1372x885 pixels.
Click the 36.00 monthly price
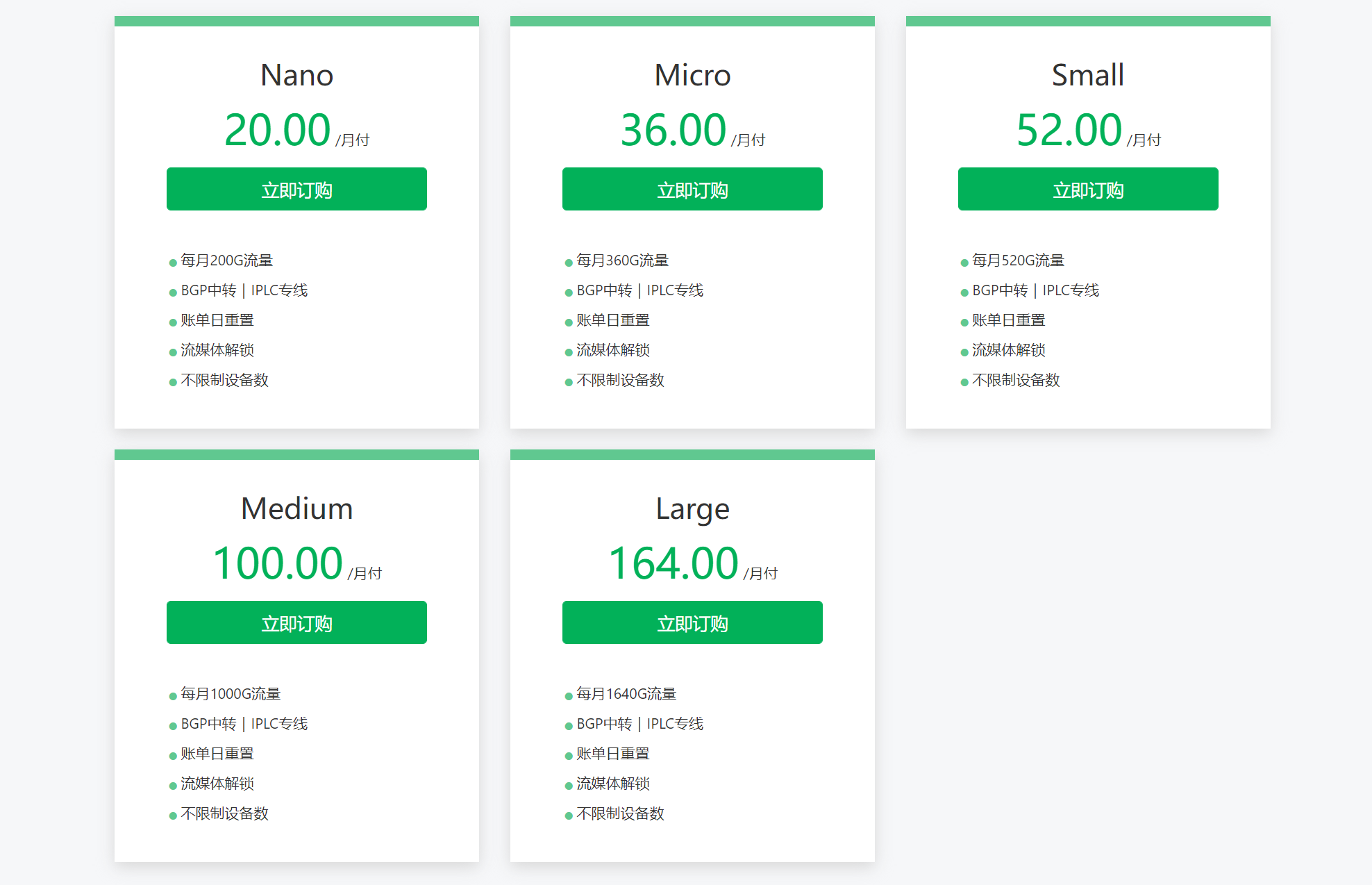pyautogui.click(x=673, y=130)
